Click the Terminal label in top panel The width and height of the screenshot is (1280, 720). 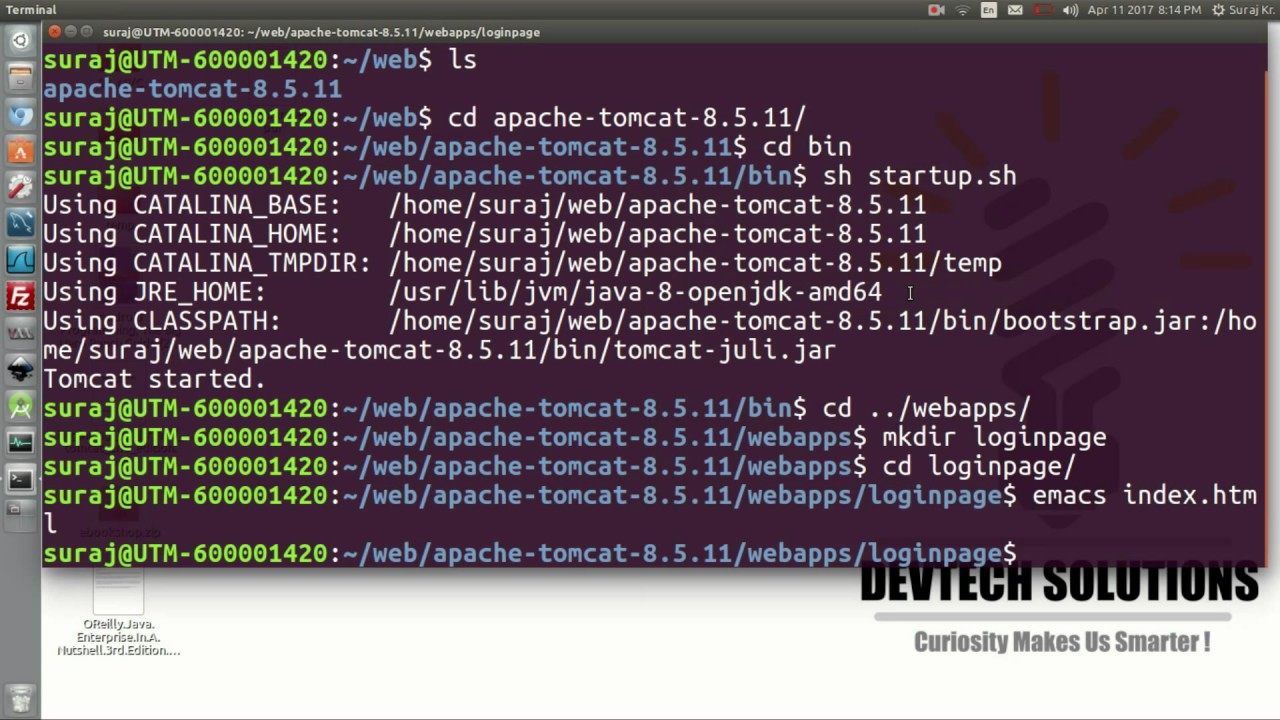[x=31, y=10]
